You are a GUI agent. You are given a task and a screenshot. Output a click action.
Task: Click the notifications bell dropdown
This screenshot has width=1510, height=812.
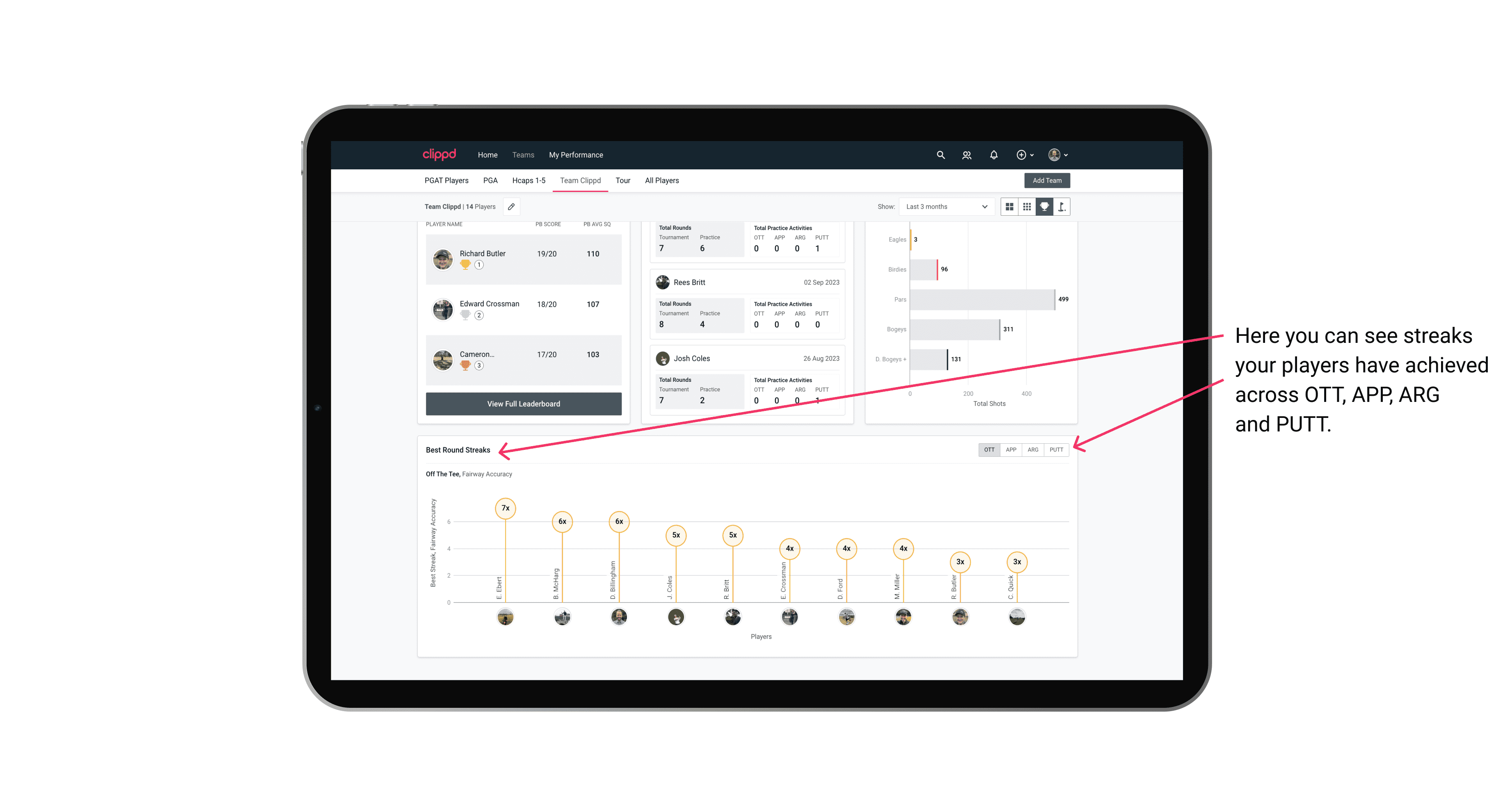(994, 155)
